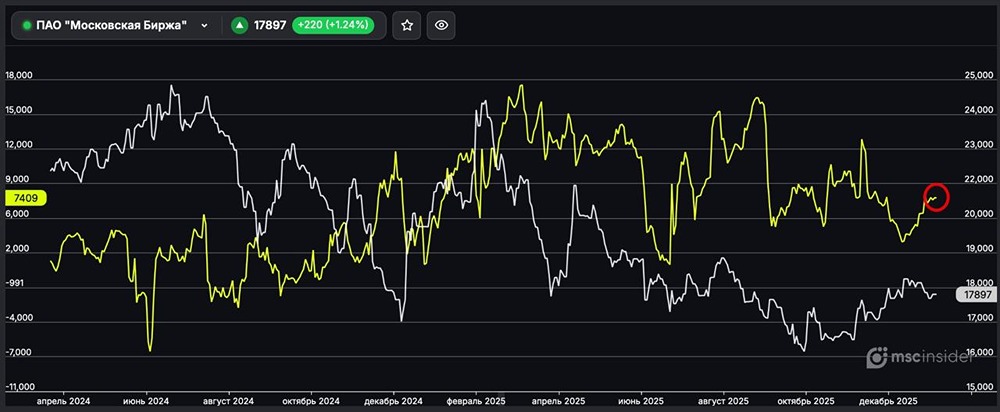Click the green status dot beside company name
This screenshot has height=412, width=1000.
[x=27, y=26]
